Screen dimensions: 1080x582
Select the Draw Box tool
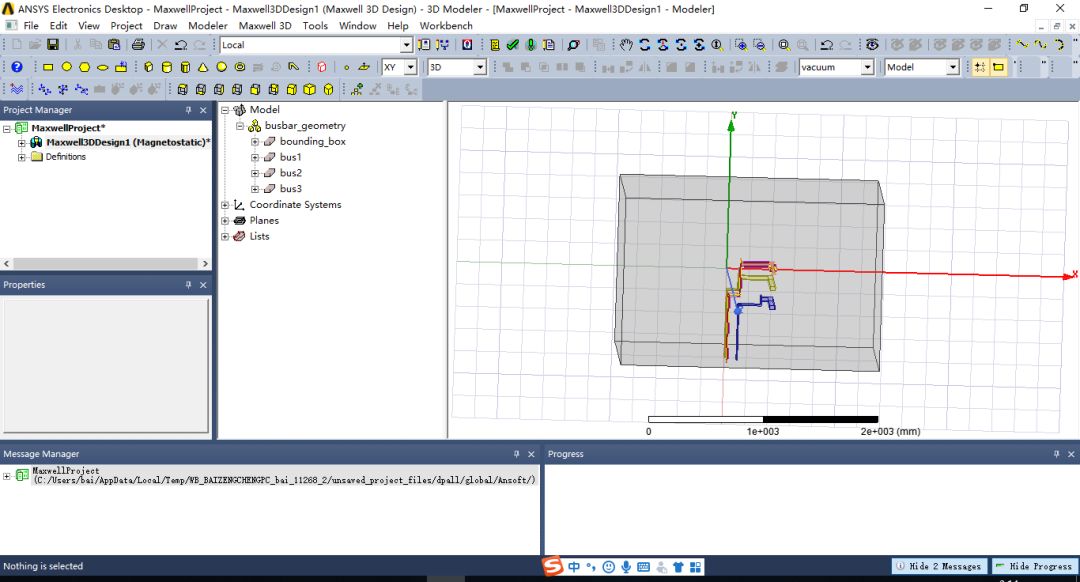click(149, 67)
